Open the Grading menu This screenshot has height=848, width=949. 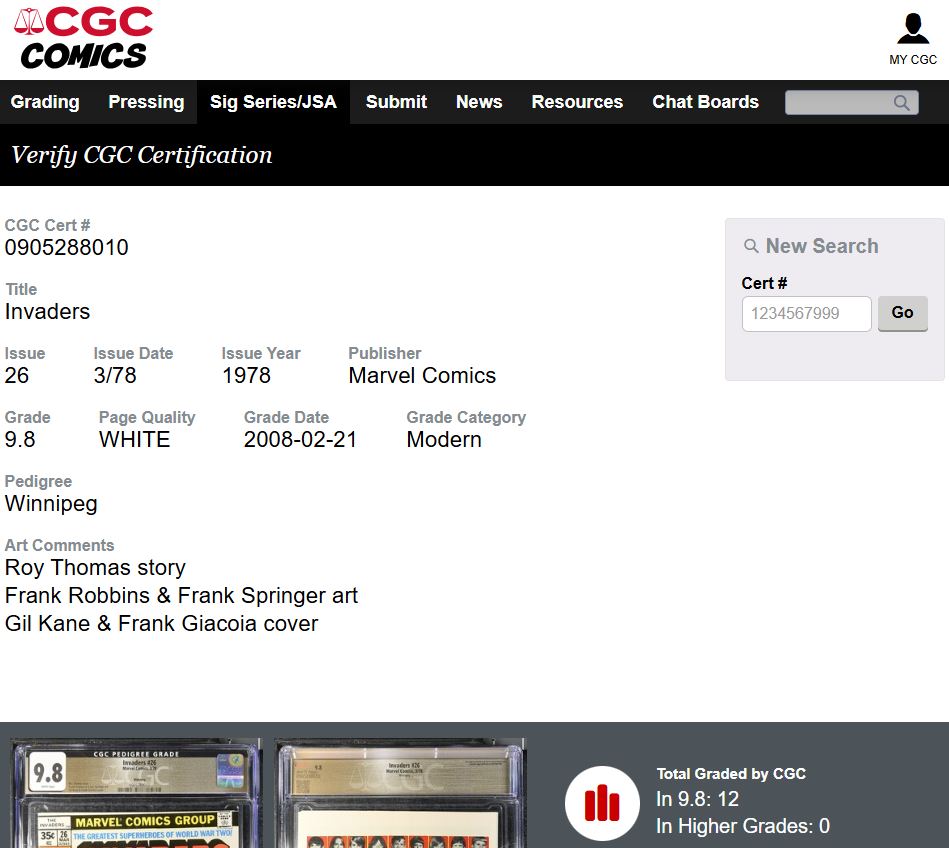45,102
